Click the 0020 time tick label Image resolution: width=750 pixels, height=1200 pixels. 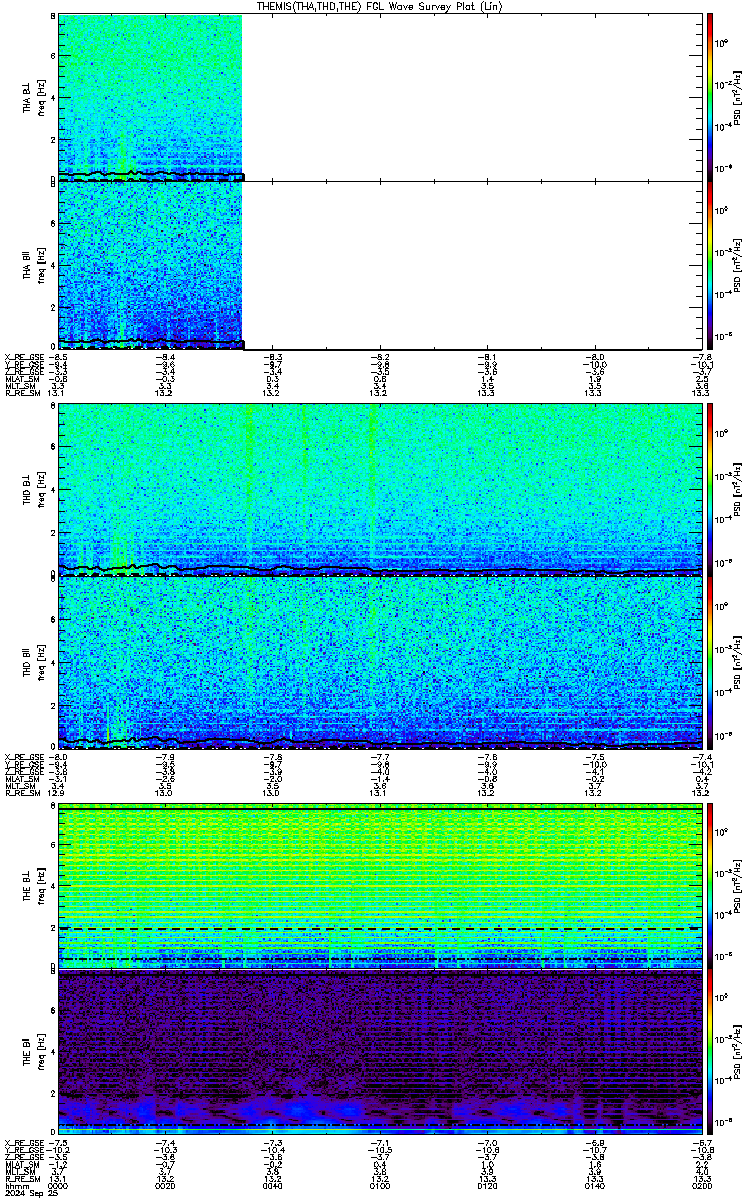(165, 1188)
